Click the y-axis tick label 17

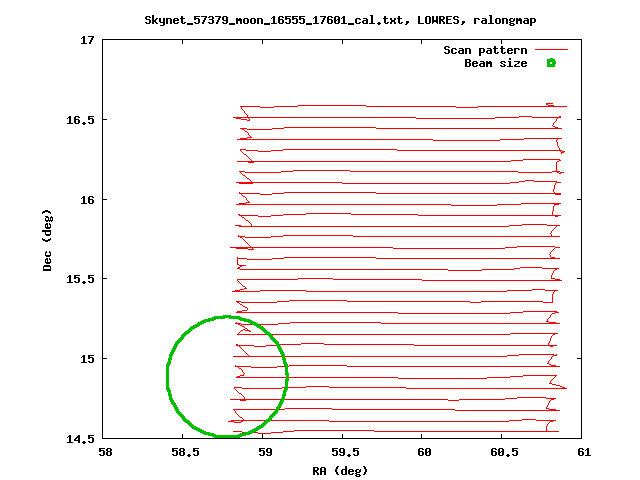pos(87,40)
